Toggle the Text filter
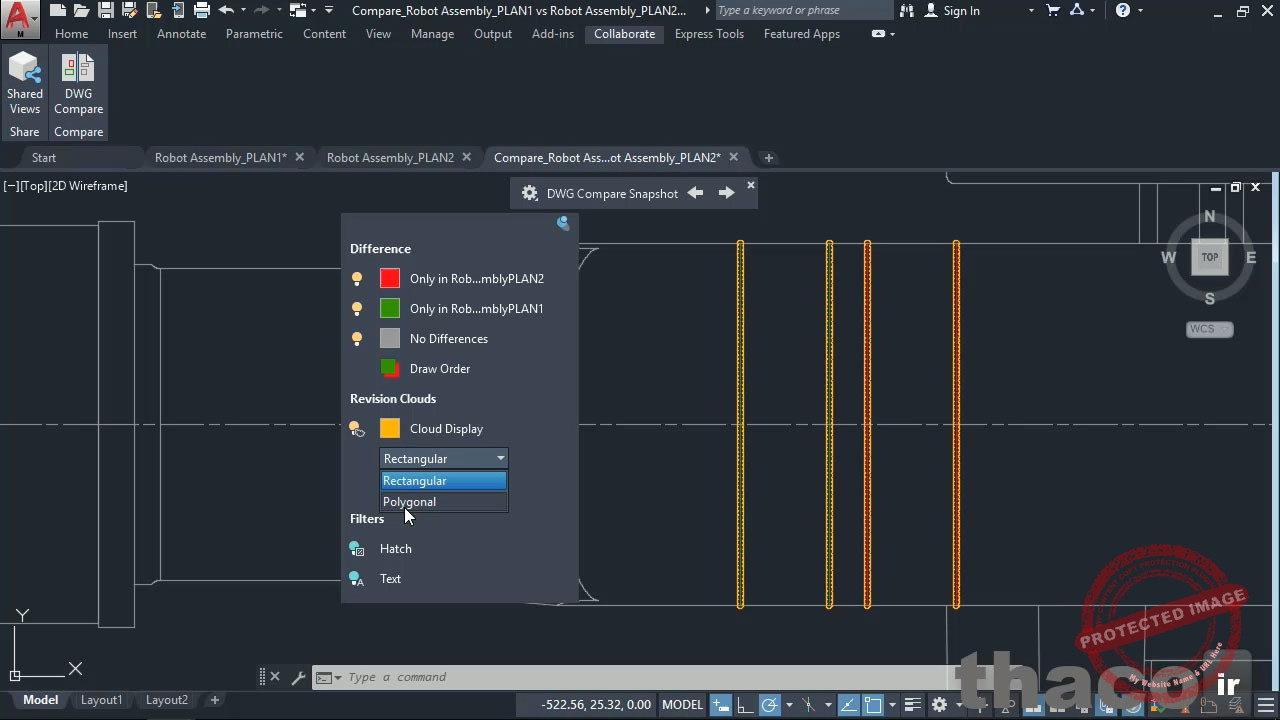The height and width of the screenshot is (720, 1280). (x=357, y=579)
